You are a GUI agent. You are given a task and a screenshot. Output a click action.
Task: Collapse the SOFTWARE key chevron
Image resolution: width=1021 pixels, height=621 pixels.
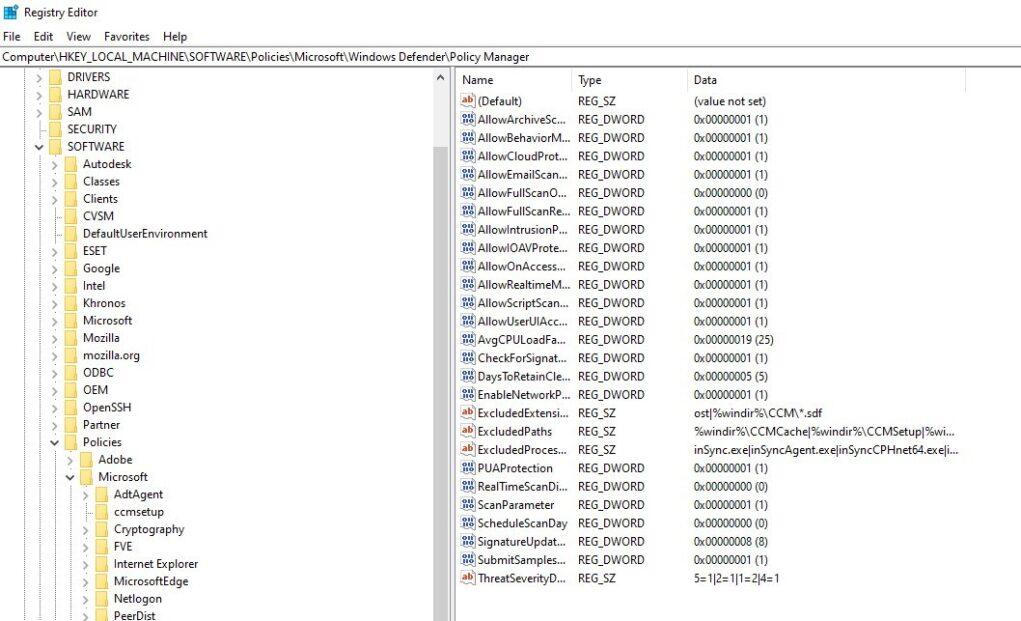pyautogui.click(x=37, y=146)
